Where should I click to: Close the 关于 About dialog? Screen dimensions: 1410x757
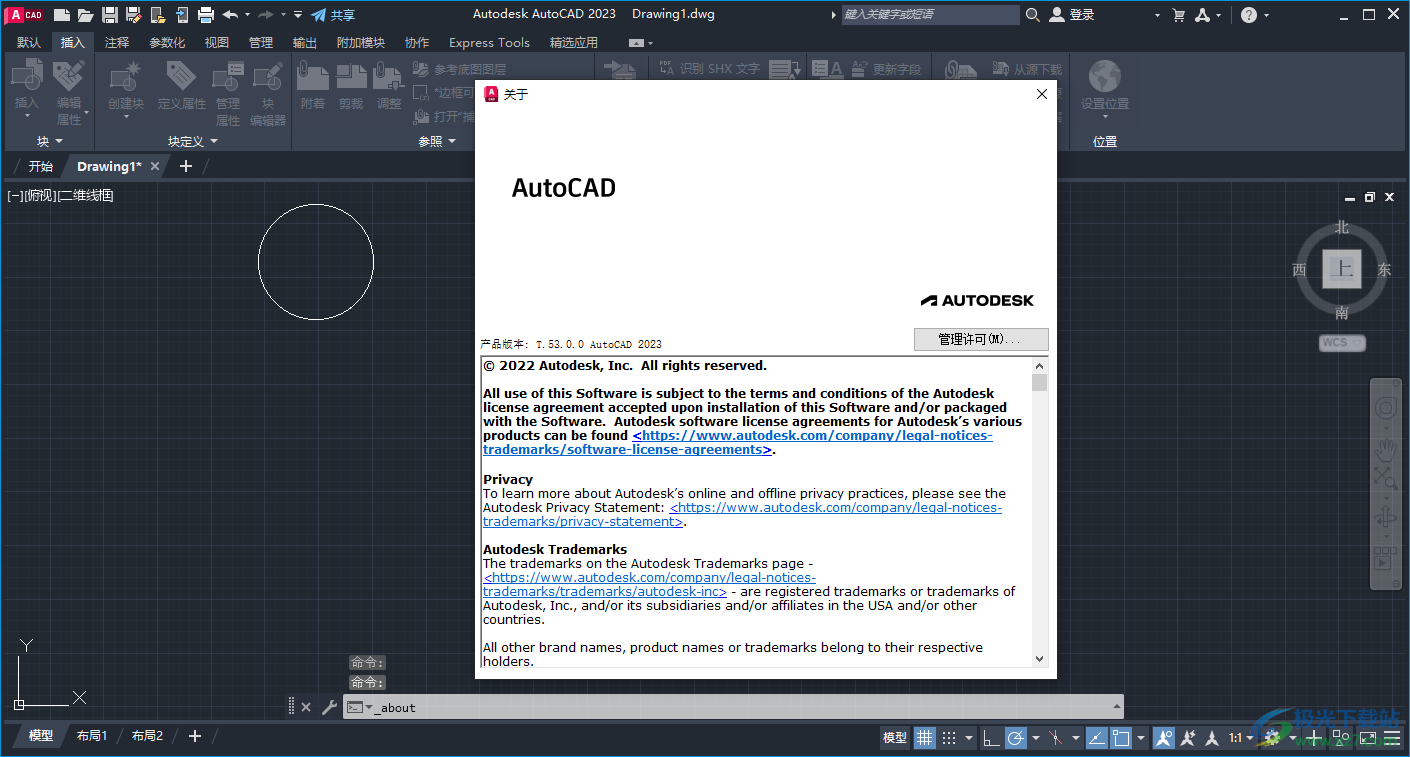1042,94
